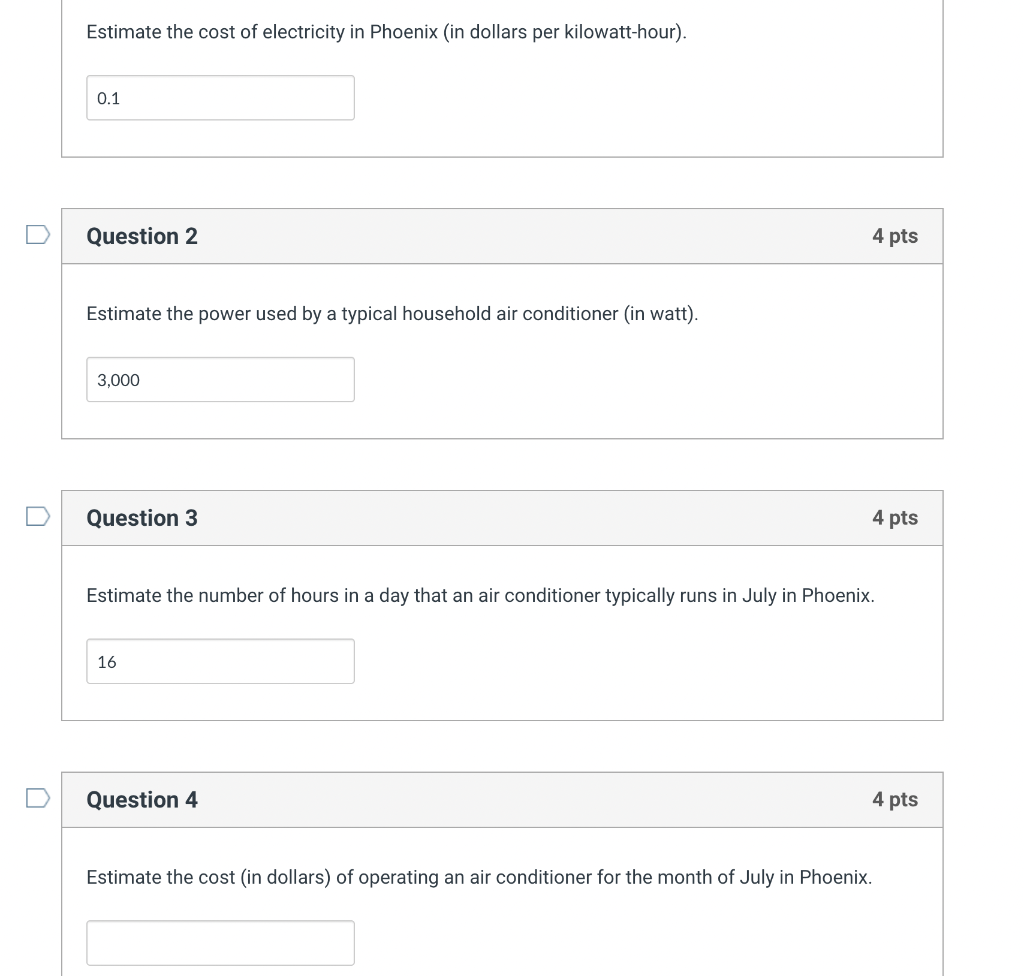Click the 4 pts label of Question 2
Viewport: 1024px width, 976px height.
[x=895, y=236]
